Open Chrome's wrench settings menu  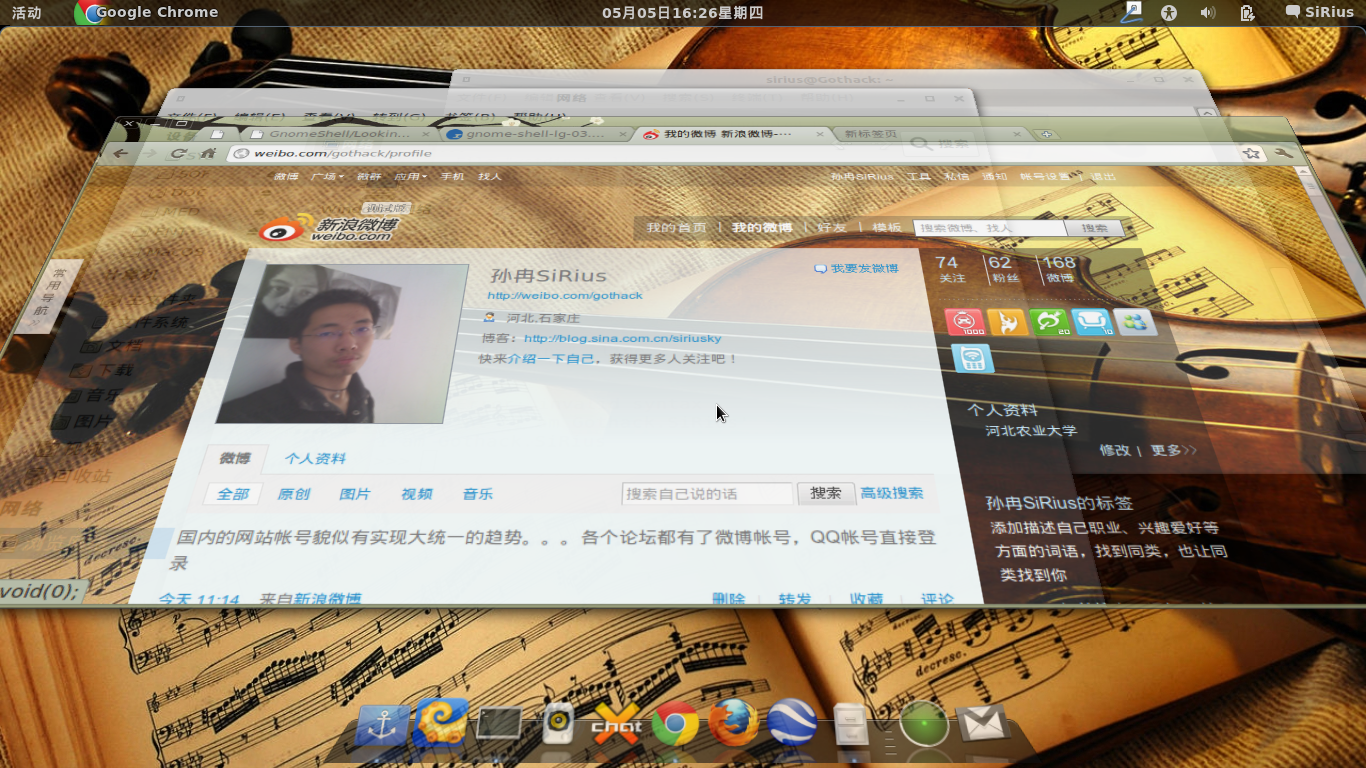tap(1284, 153)
